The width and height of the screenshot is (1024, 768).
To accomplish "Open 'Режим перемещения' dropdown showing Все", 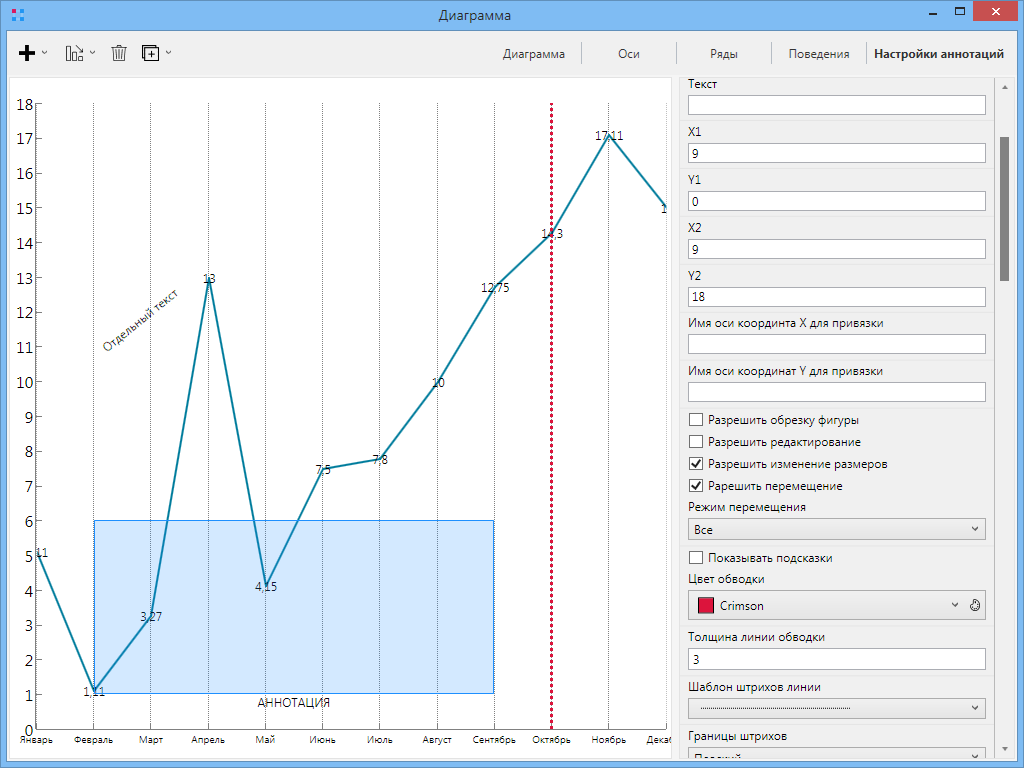I will [836, 529].
